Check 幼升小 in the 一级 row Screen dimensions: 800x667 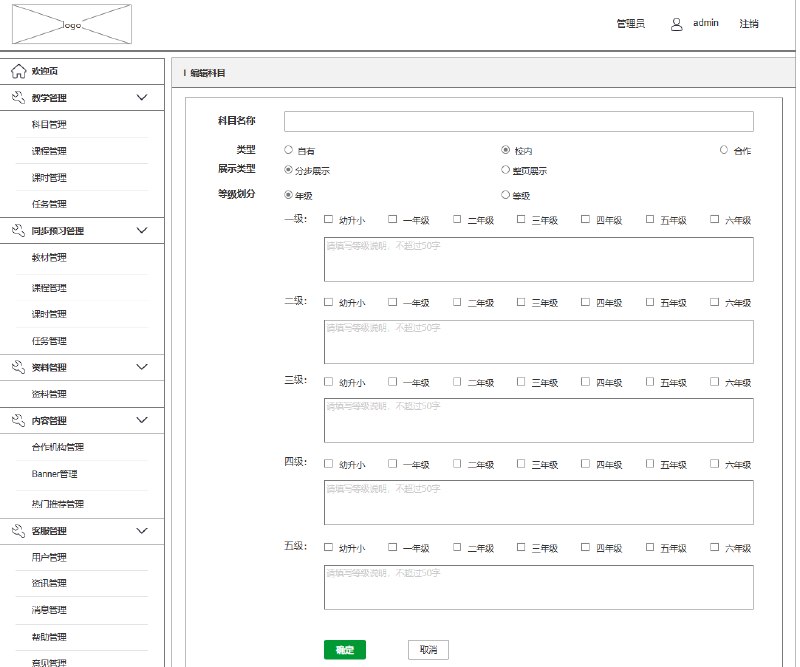point(329,219)
